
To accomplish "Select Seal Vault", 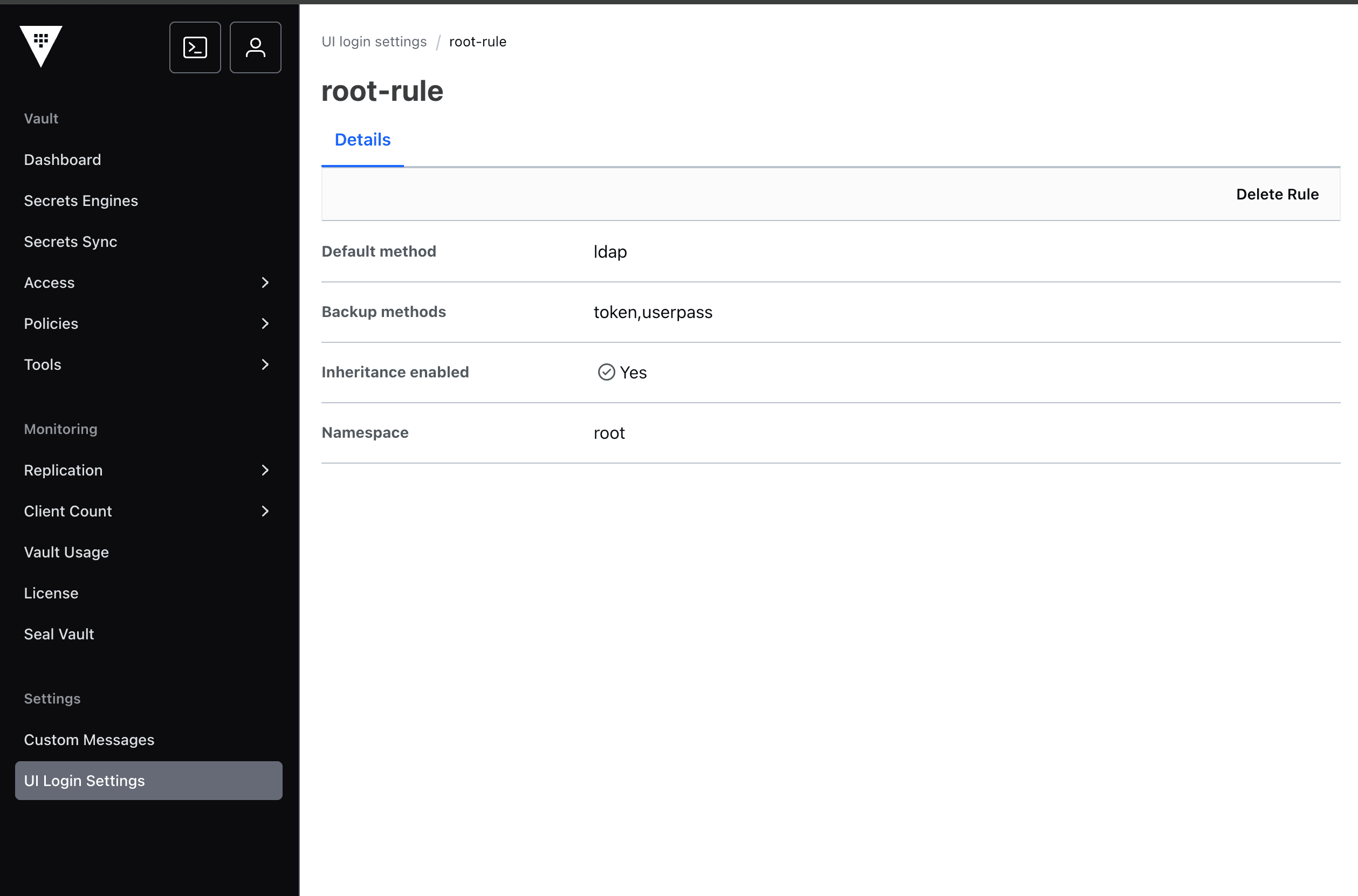I will (x=59, y=633).
